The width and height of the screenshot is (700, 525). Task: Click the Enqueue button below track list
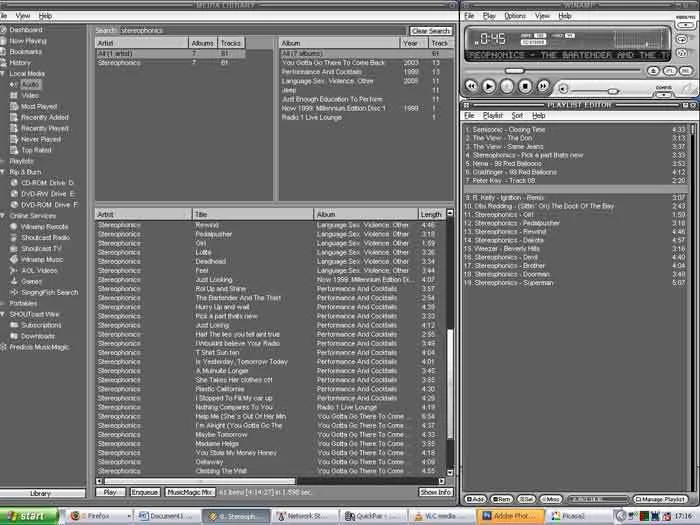pos(145,492)
